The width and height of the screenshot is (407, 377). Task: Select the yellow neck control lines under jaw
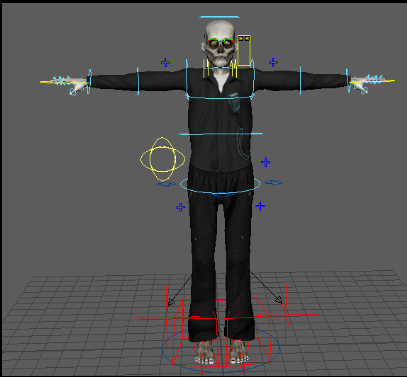click(x=220, y=68)
